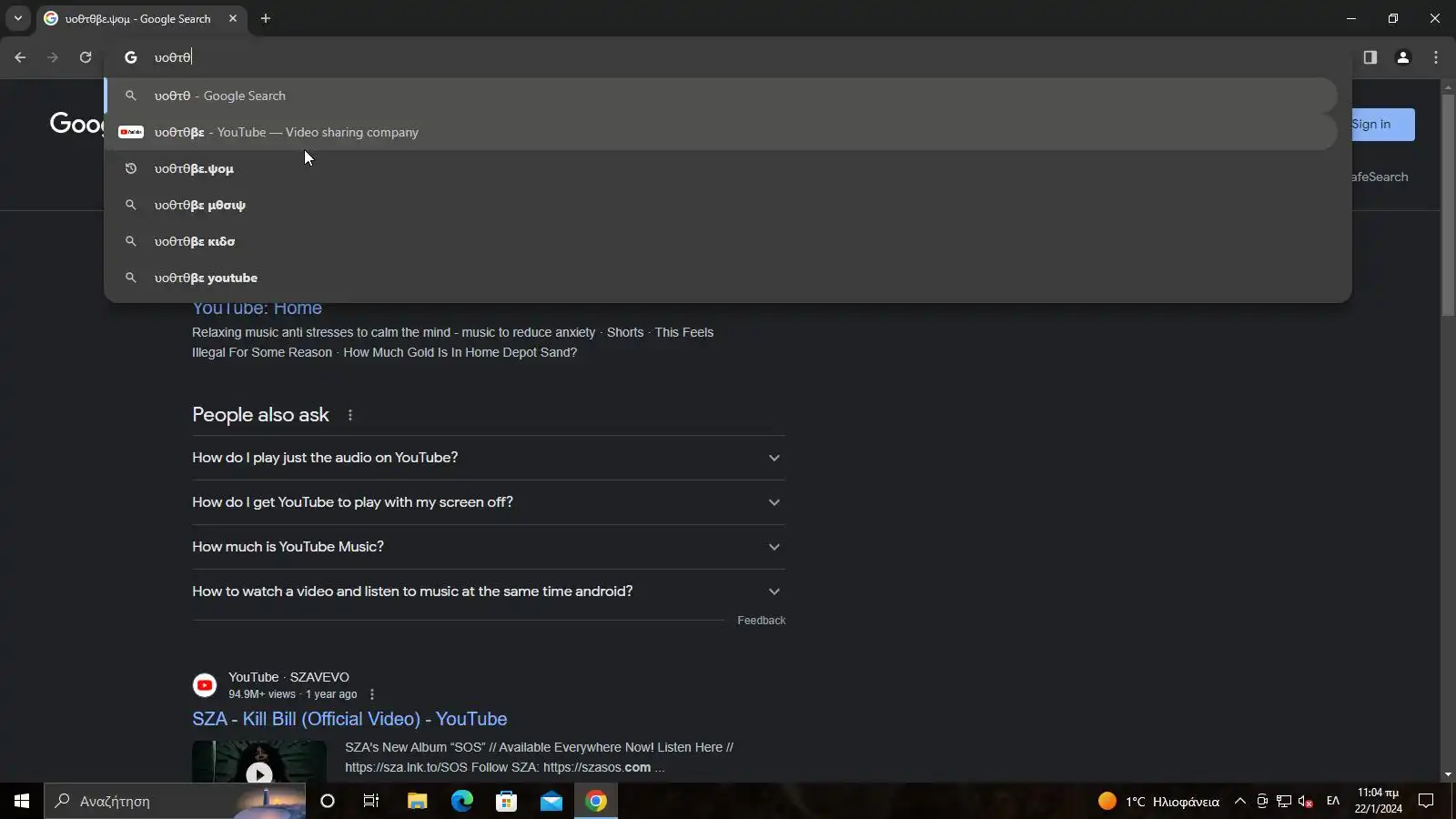Viewport: 1456px width, 819px height.
Task: Reload the current page
Action: pyautogui.click(x=86, y=57)
